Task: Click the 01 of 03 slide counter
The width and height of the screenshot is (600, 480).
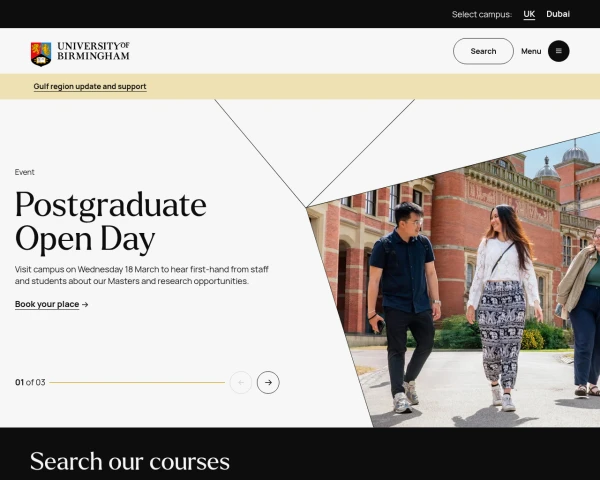Action: [30, 382]
